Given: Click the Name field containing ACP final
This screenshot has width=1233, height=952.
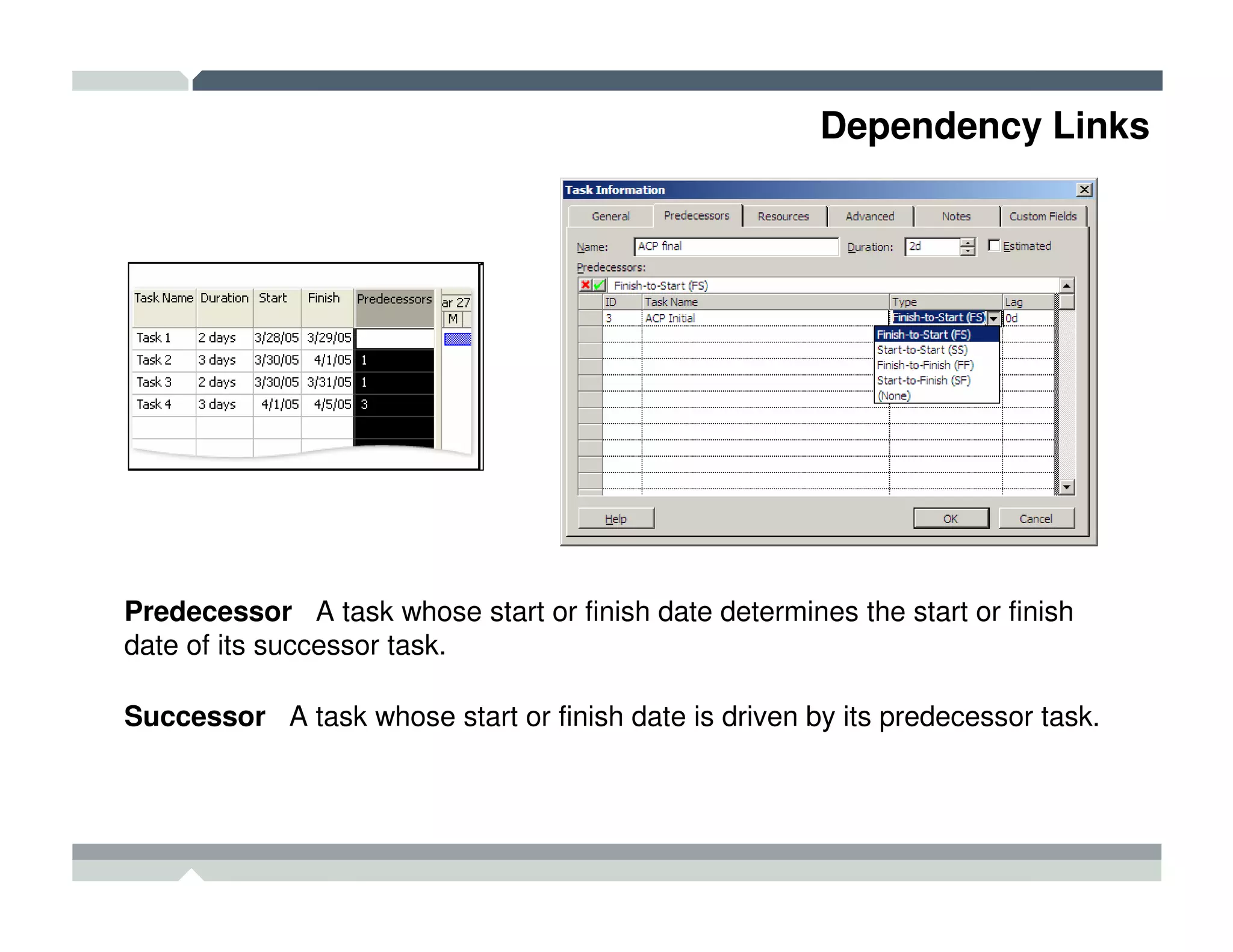Looking at the screenshot, I should point(736,247).
